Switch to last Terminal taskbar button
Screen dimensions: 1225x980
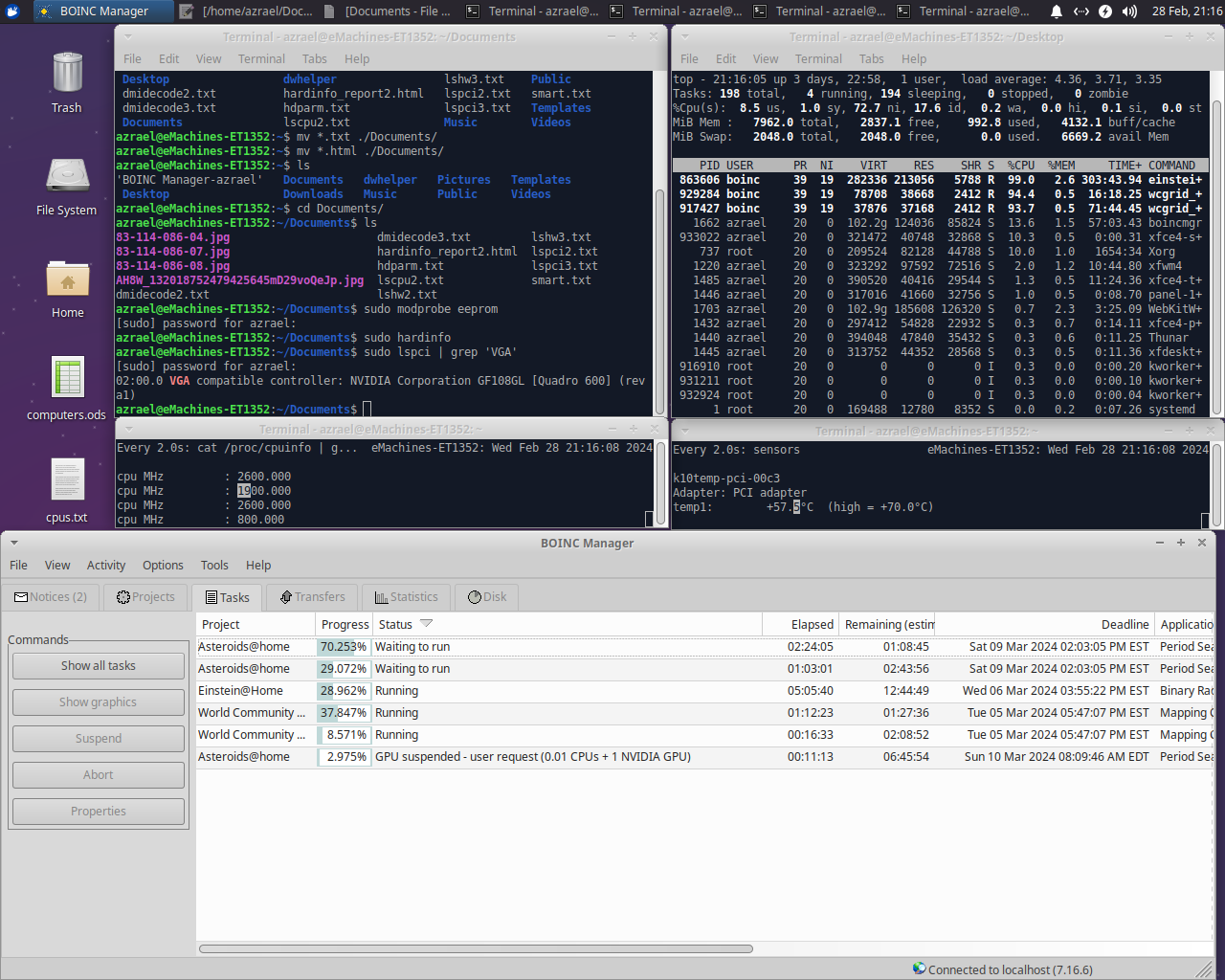tap(963, 11)
